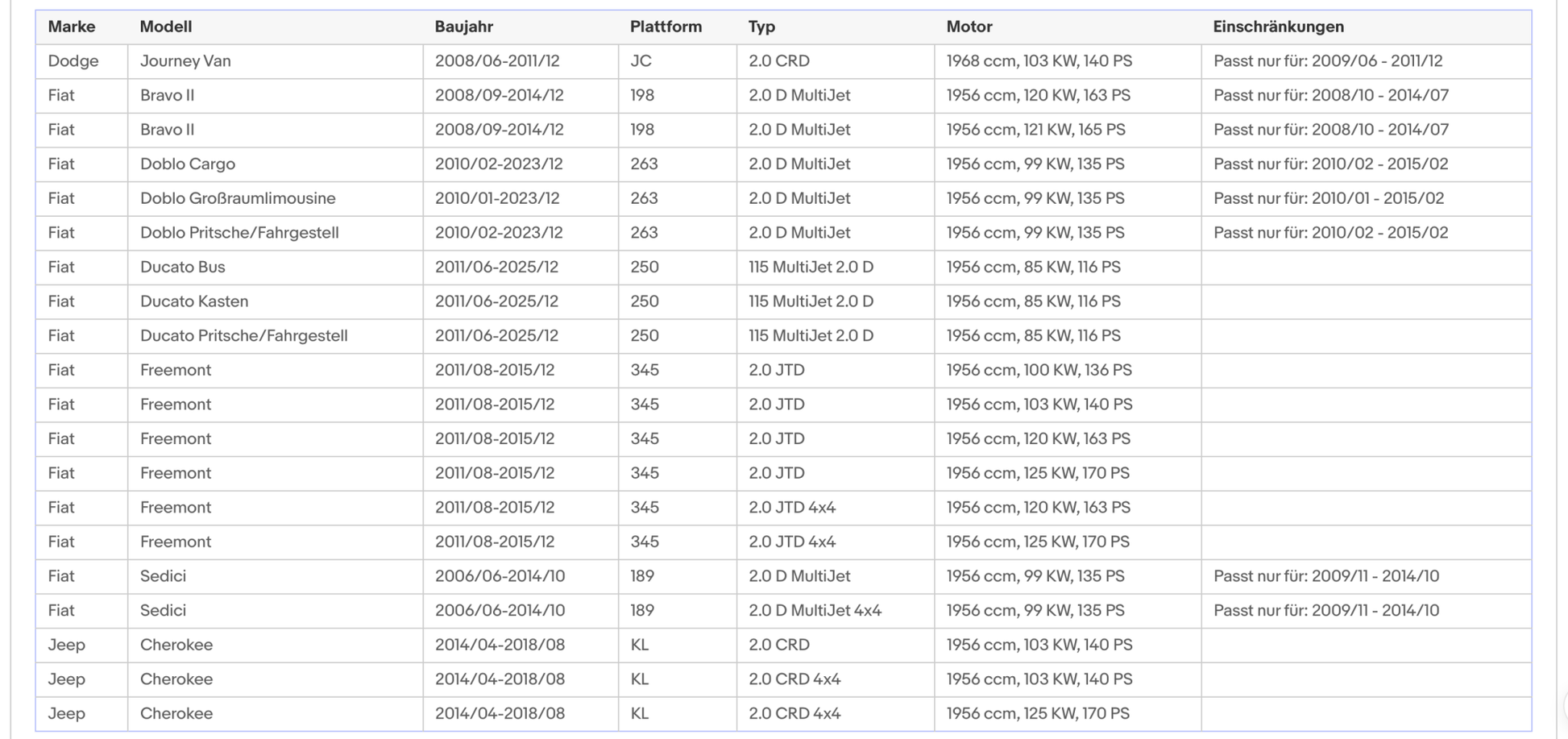This screenshot has width=1568, height=739.
Task: Click the Ducato Pritsche/Fahrgestell cell
Action: [276, 336]
